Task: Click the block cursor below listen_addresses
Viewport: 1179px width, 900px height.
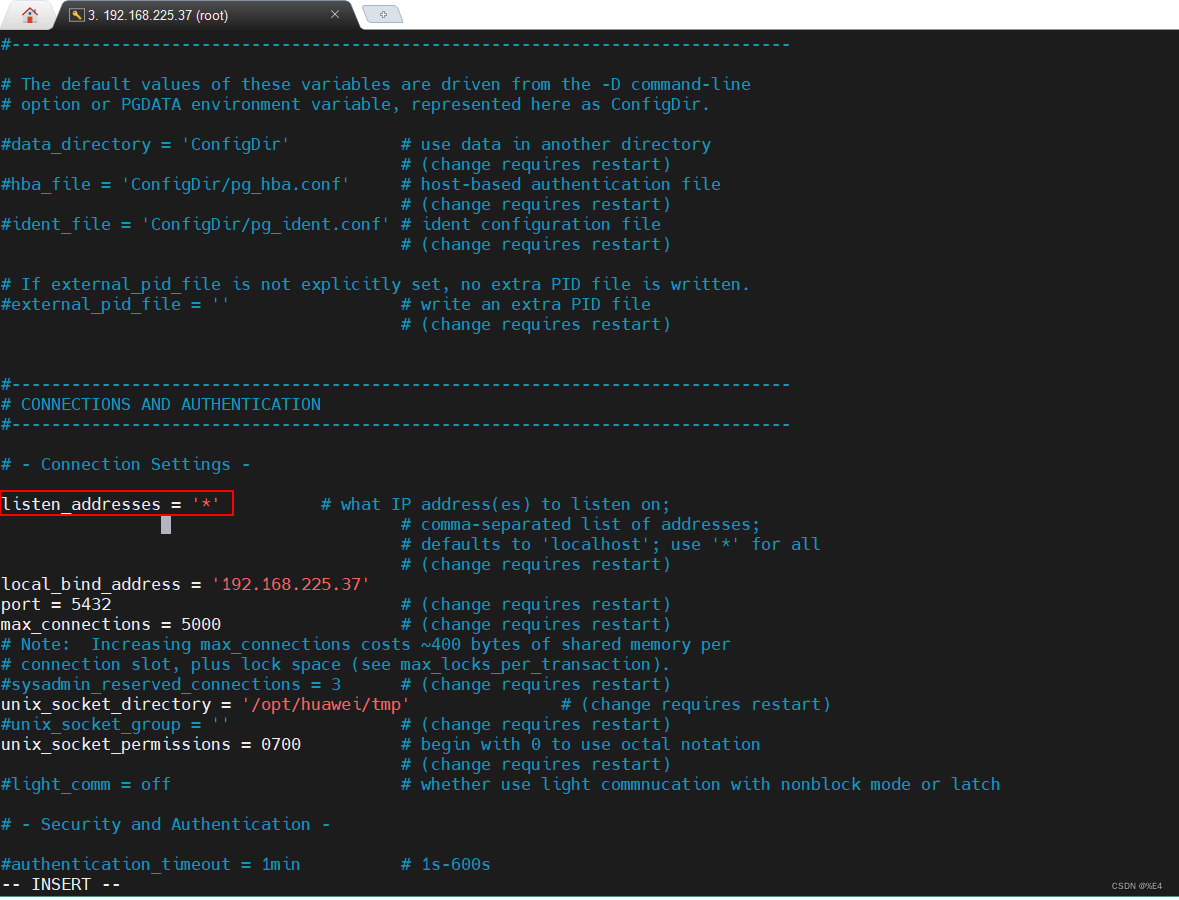Action: [165, 523]
